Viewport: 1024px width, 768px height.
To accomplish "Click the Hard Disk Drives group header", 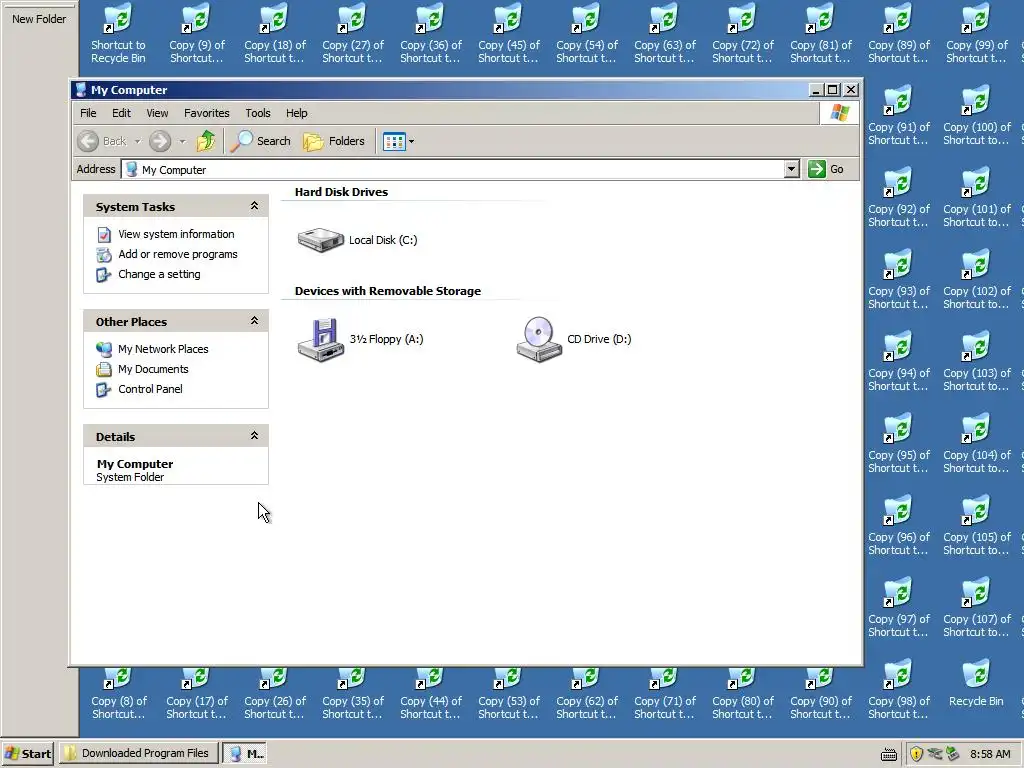I will pyautogui.click(x=341, y=192).
